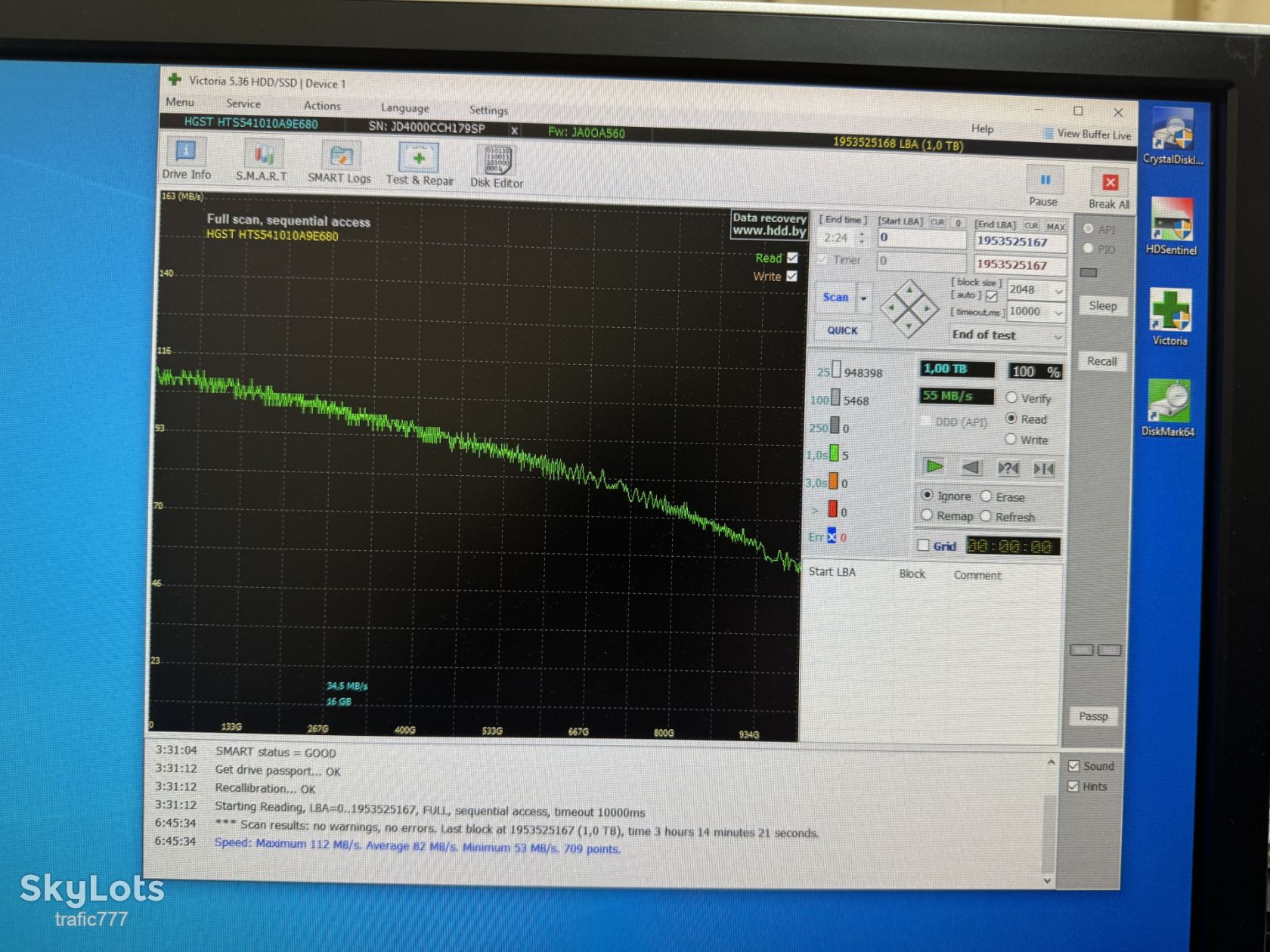
Task: Select the Verify radio option
Action: point(1011,397)
